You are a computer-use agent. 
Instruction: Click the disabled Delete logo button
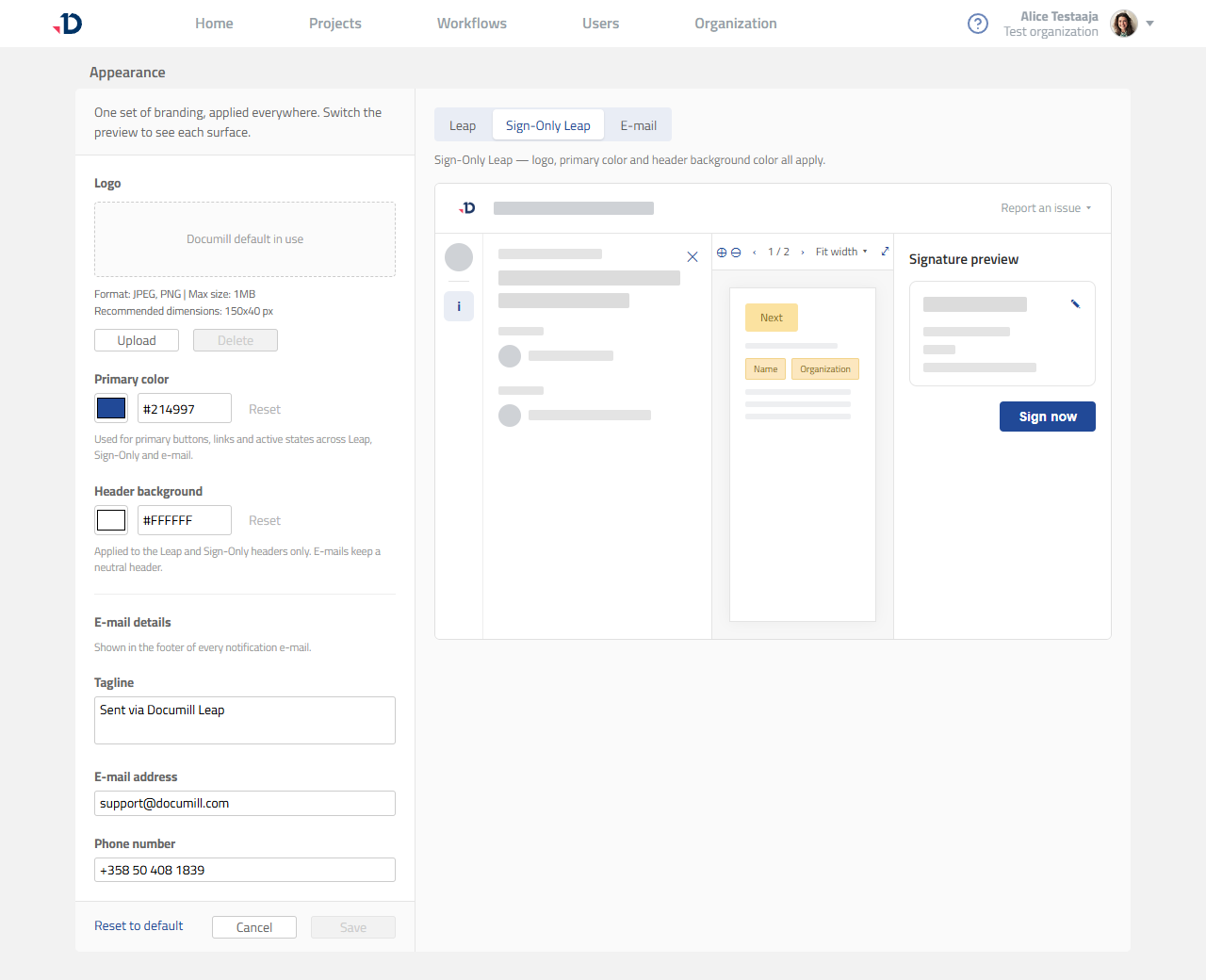pyautogui.click(x=236, y=340)
